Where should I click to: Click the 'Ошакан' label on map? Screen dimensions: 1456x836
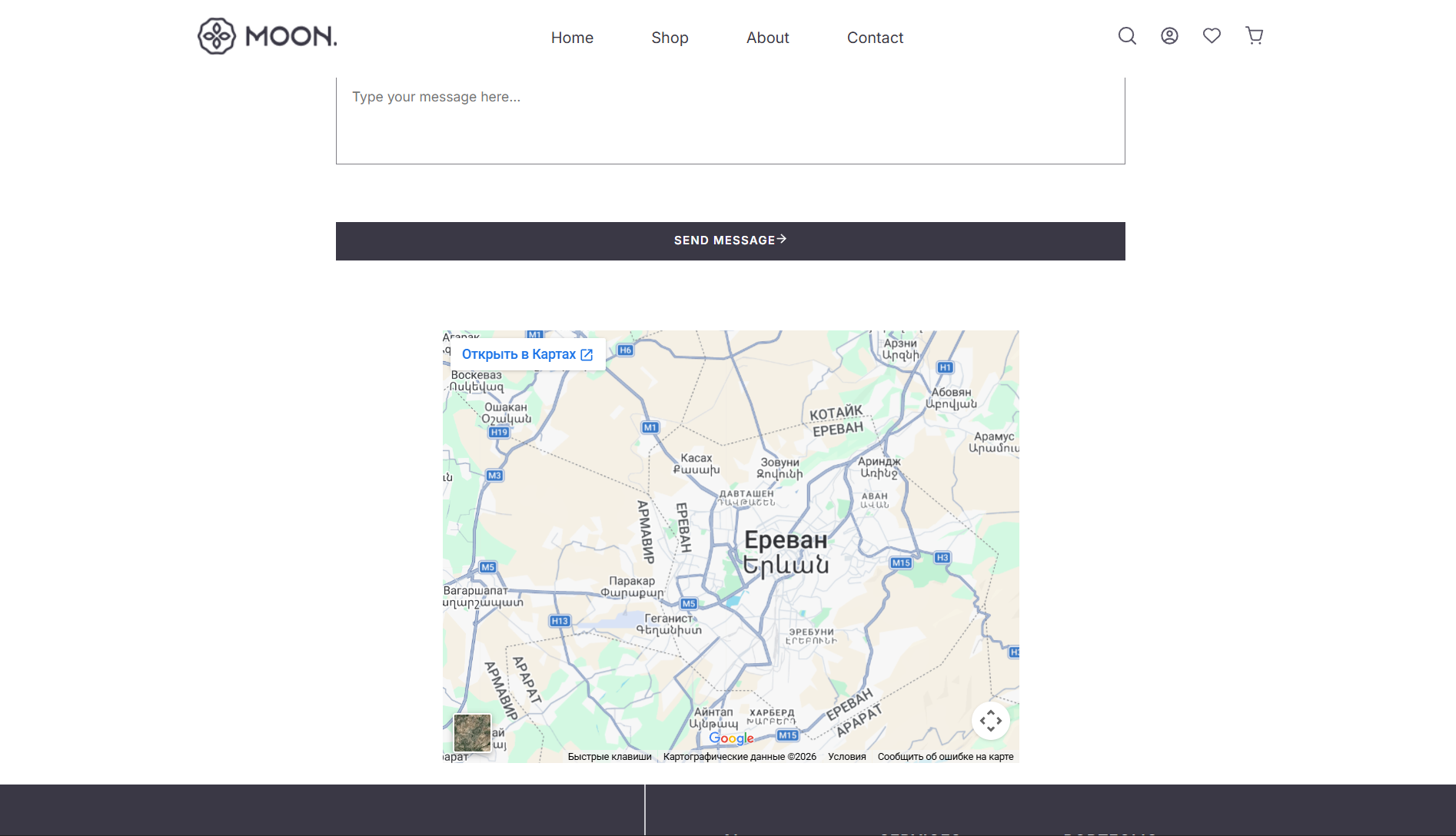[506, 407]
